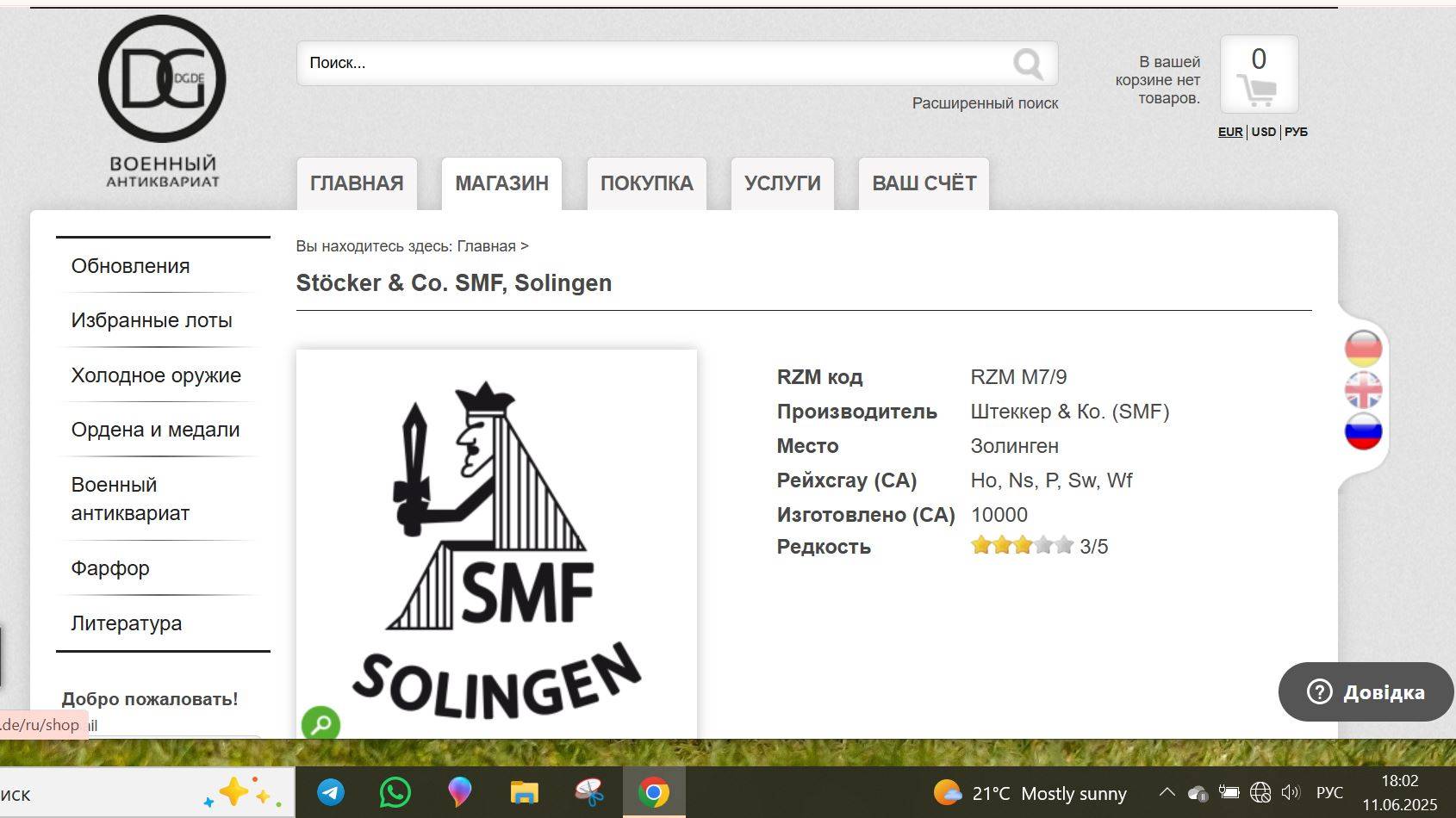Show hidden tray icons chevron

pyautogui.click(x=1167, y=792)
